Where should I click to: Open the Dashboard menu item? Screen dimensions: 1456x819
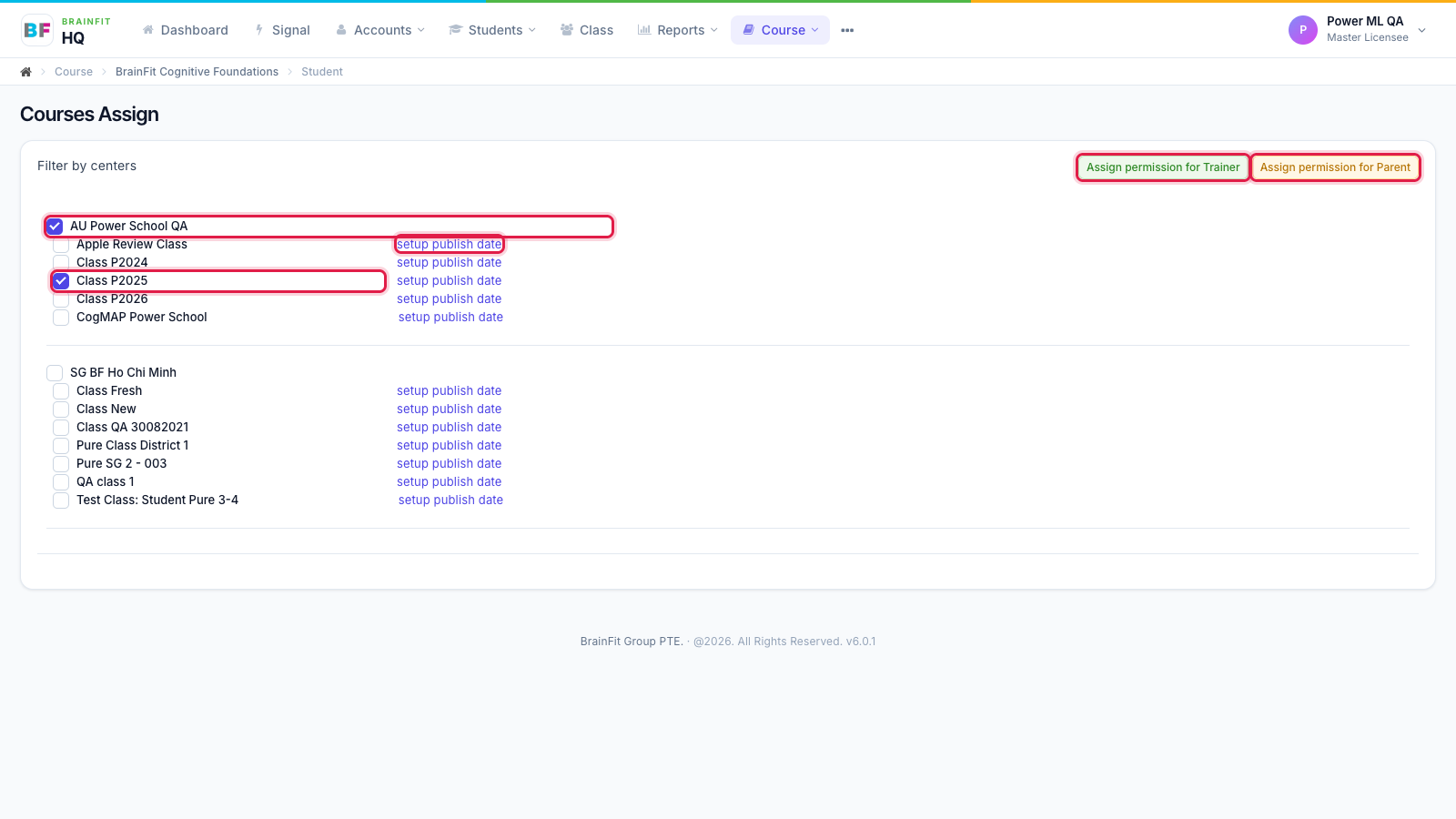tap(186, 30)
